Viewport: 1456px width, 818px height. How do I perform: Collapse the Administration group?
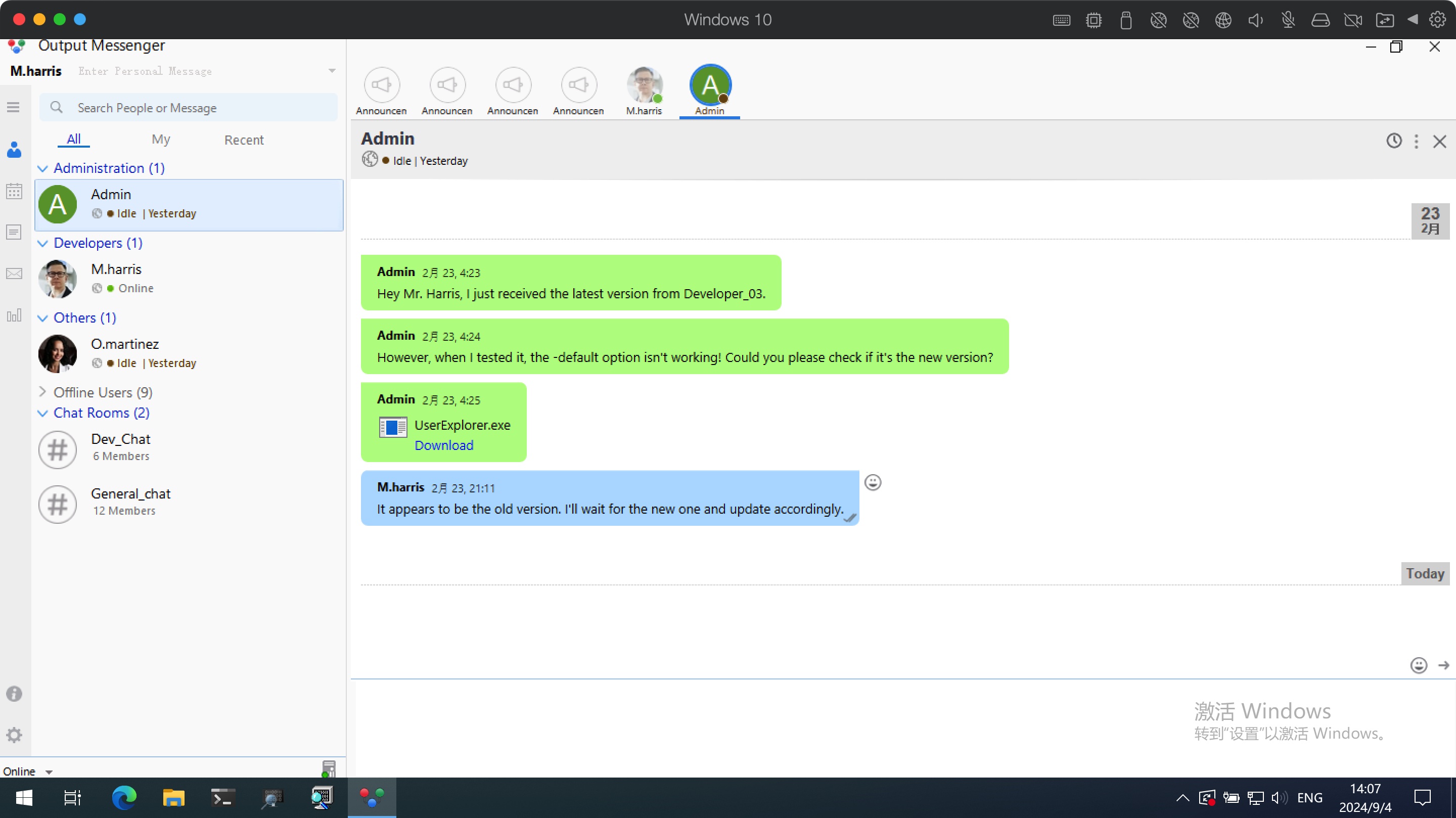[42, 168]
